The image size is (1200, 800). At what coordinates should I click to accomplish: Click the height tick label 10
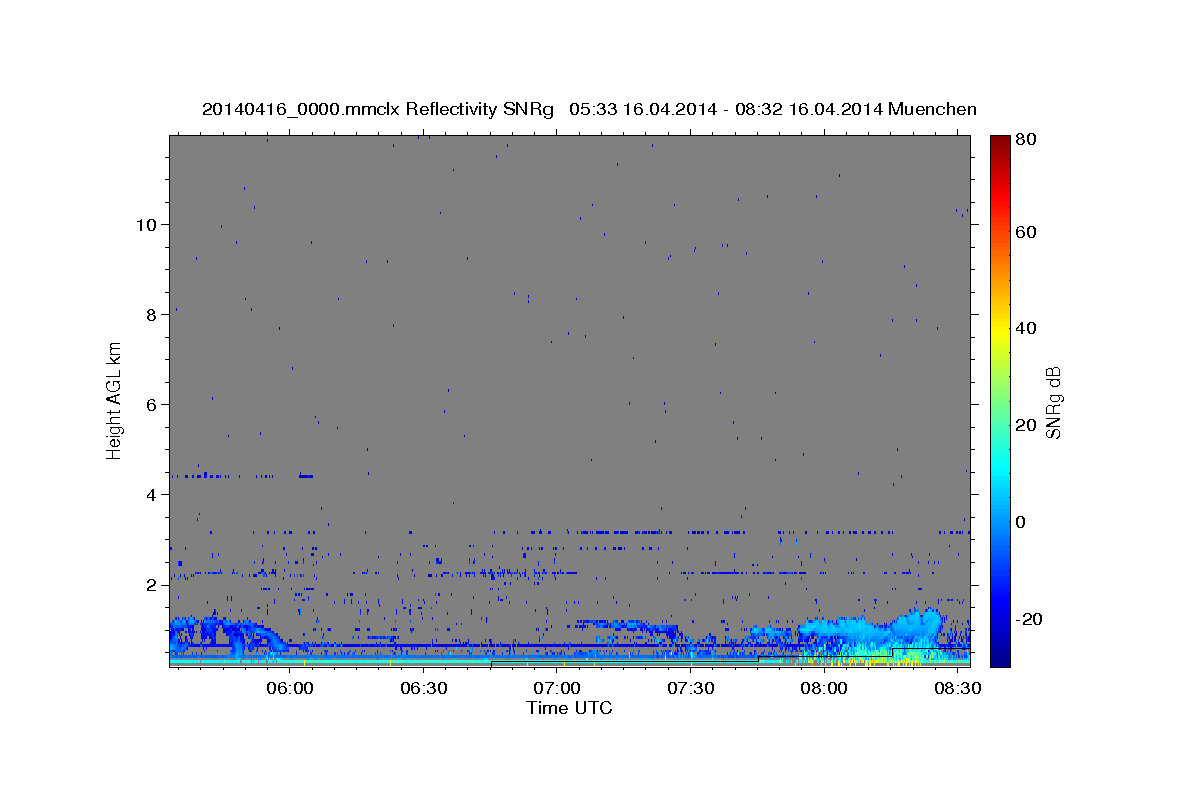click(146, 224)
